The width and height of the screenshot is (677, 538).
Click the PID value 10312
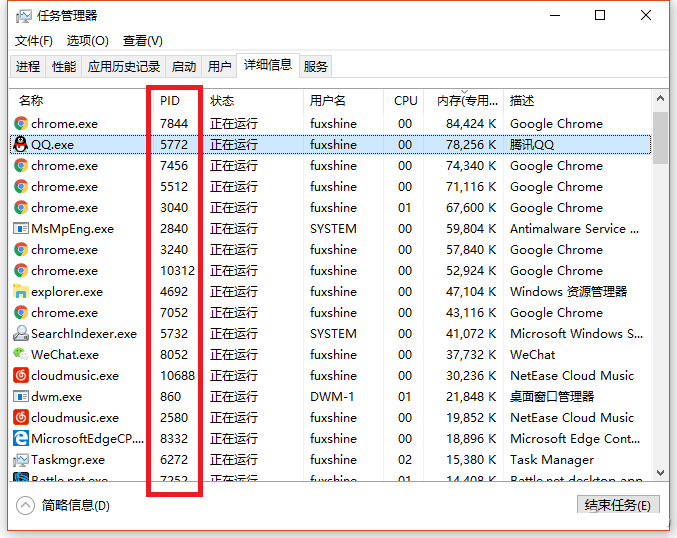coord(177,271)
